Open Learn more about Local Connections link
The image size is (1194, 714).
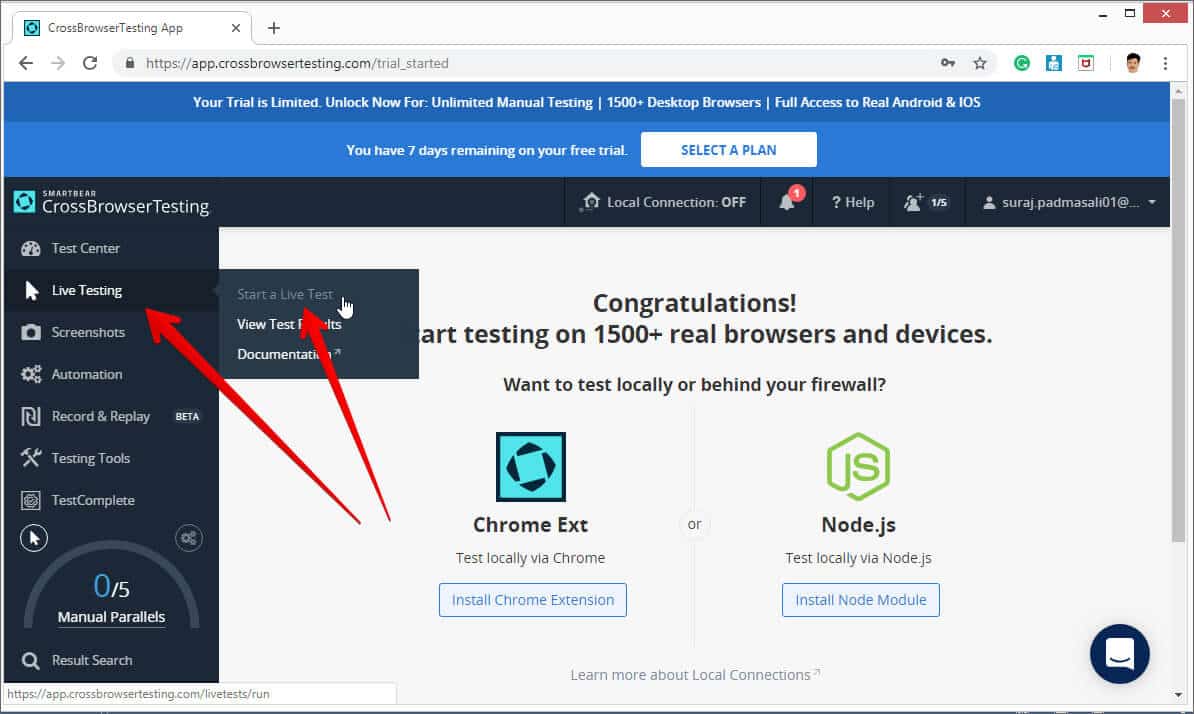[x=694, y=674]
